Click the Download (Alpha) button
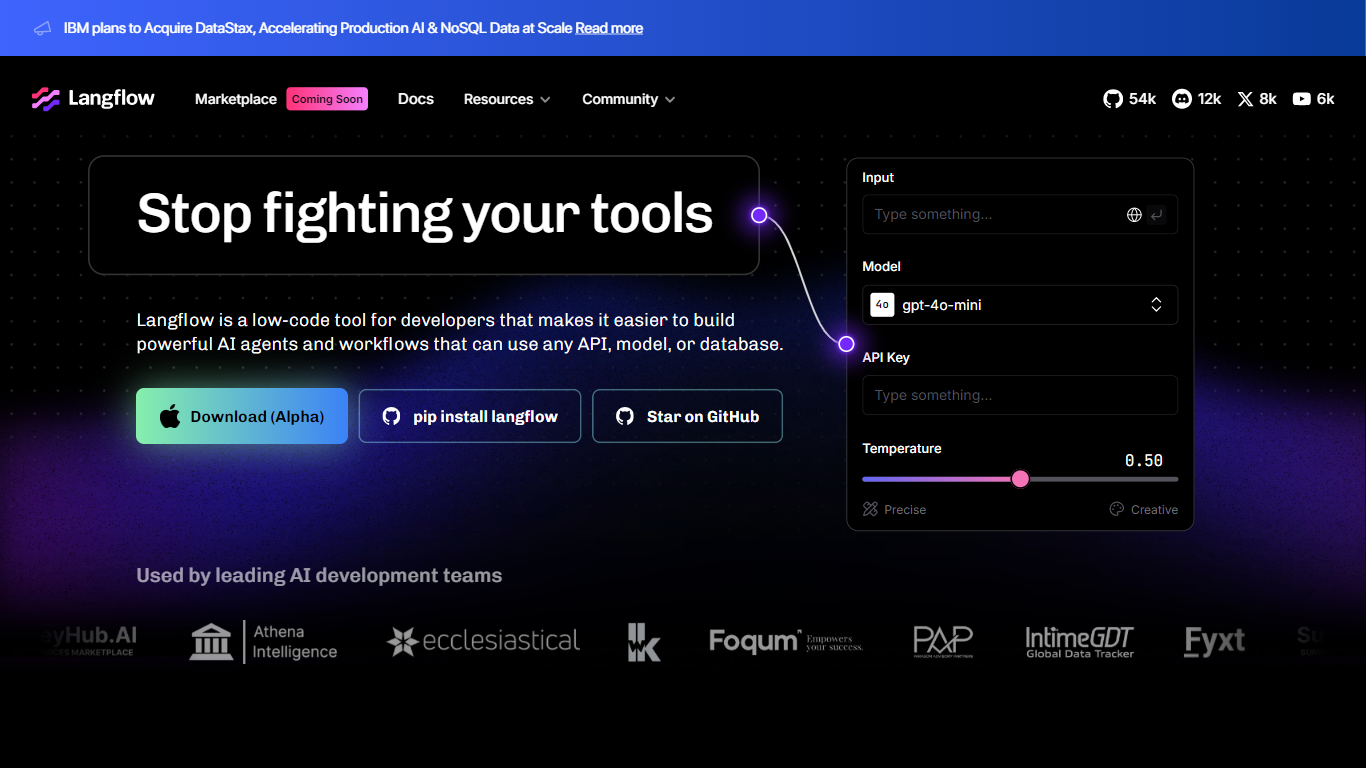1366x768 pixels. point(242,416)
